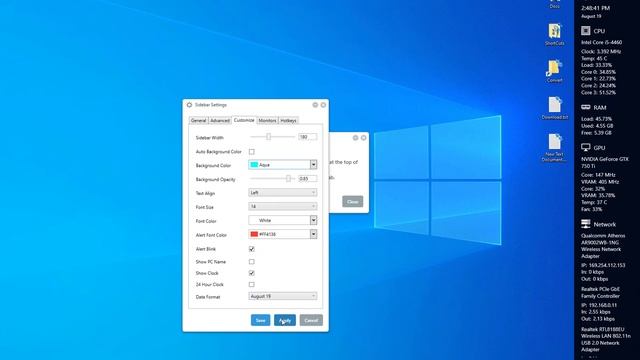Enable the 24 Hour Clock checkbox
Image resolution: width=640 pixels, height=360 pixels.
[x=251, y=284]
